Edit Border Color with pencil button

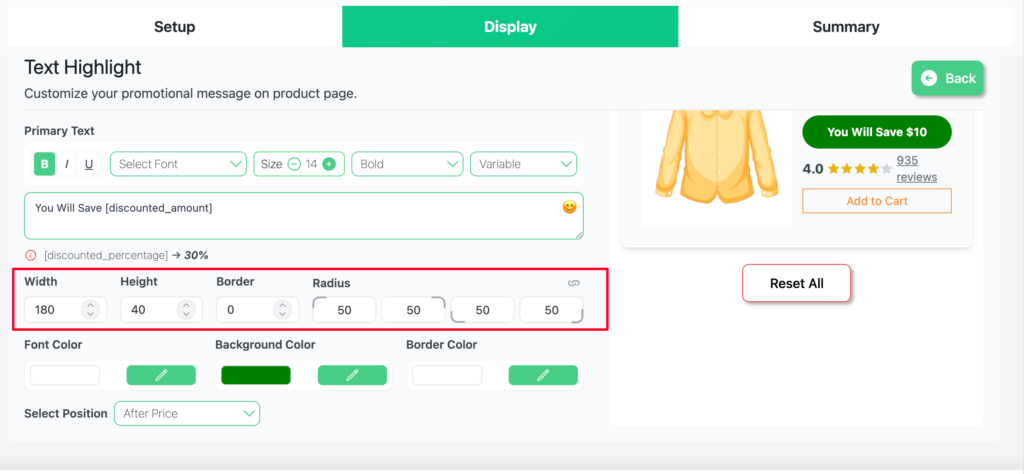pyautogui.click(x=543, y=375)
